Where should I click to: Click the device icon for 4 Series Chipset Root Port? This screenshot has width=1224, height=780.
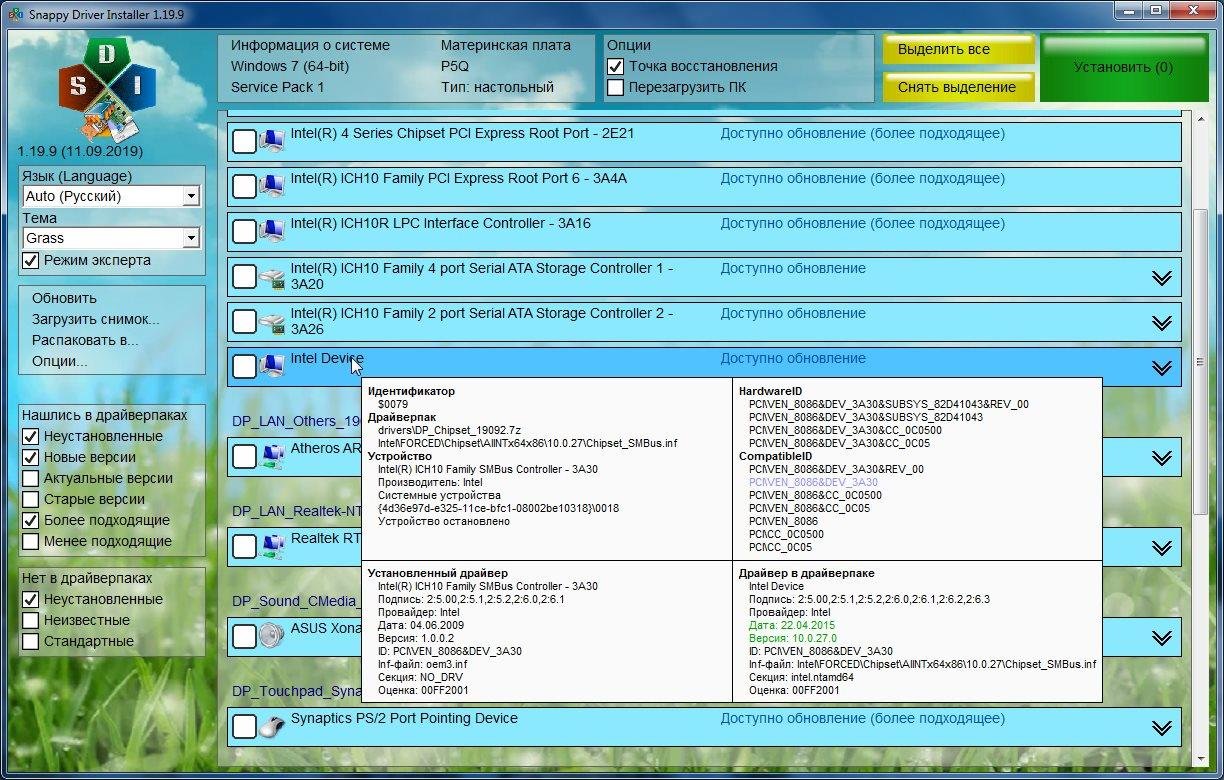(x=271, y=142)
